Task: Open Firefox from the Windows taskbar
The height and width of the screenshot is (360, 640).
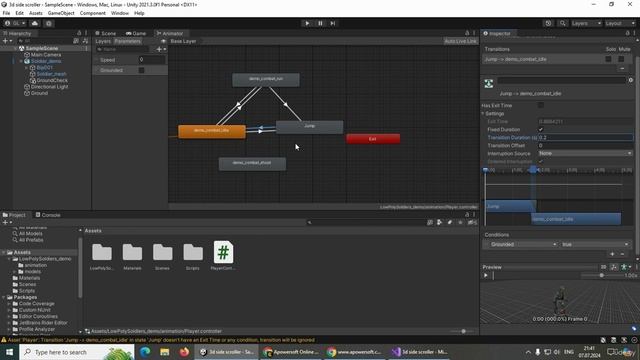Action: pyautogui.click(x=184, y=352)
